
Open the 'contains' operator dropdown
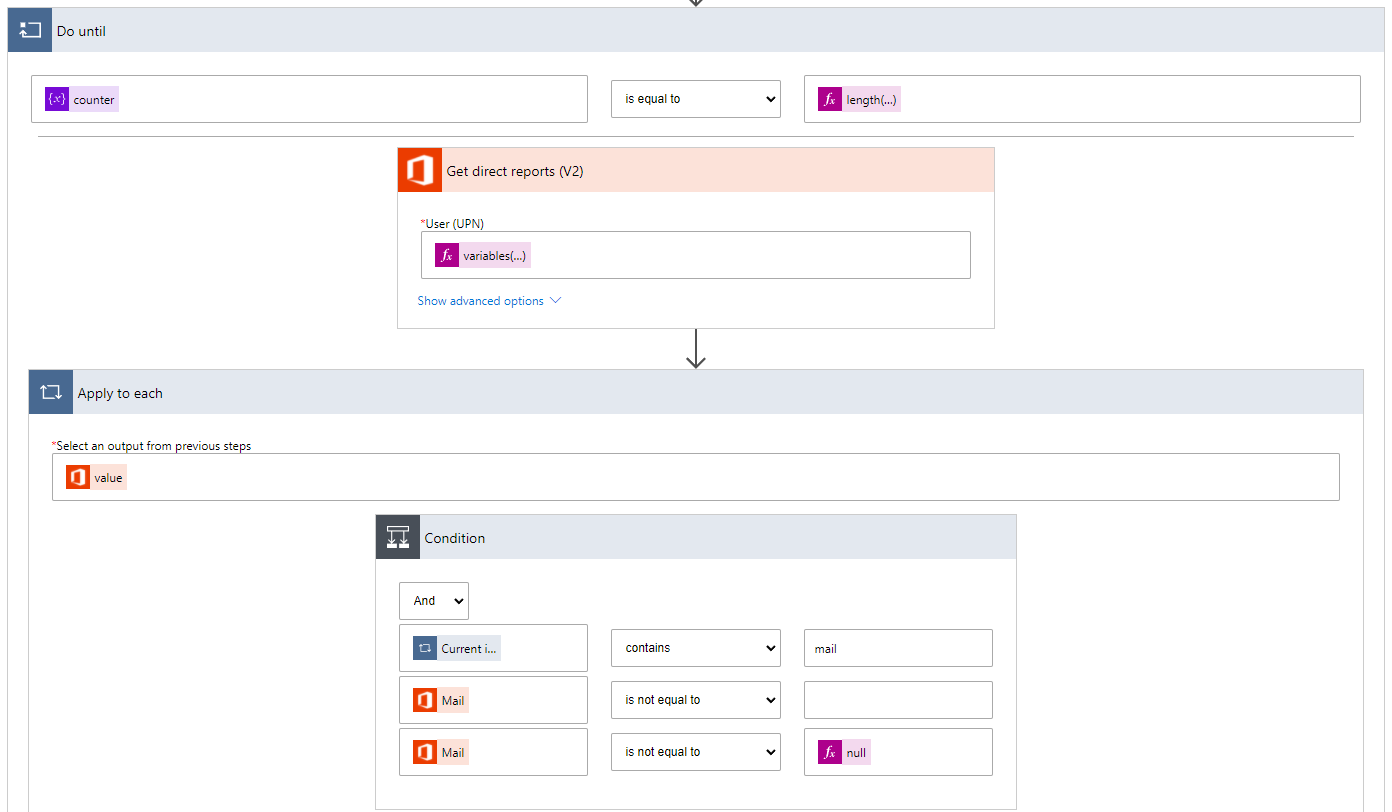695,648
